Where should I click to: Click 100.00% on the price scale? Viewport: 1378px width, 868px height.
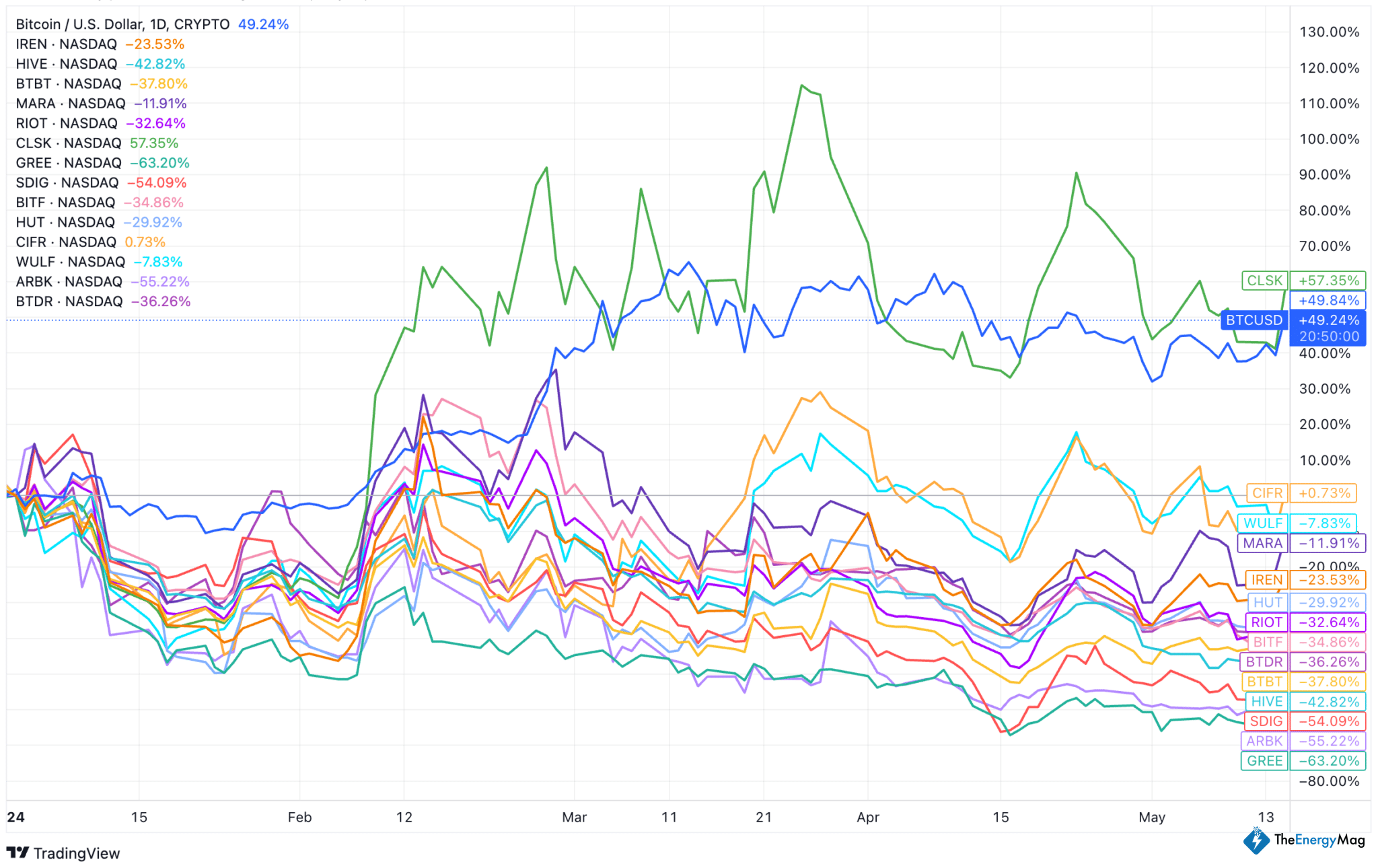(1329, 139)
